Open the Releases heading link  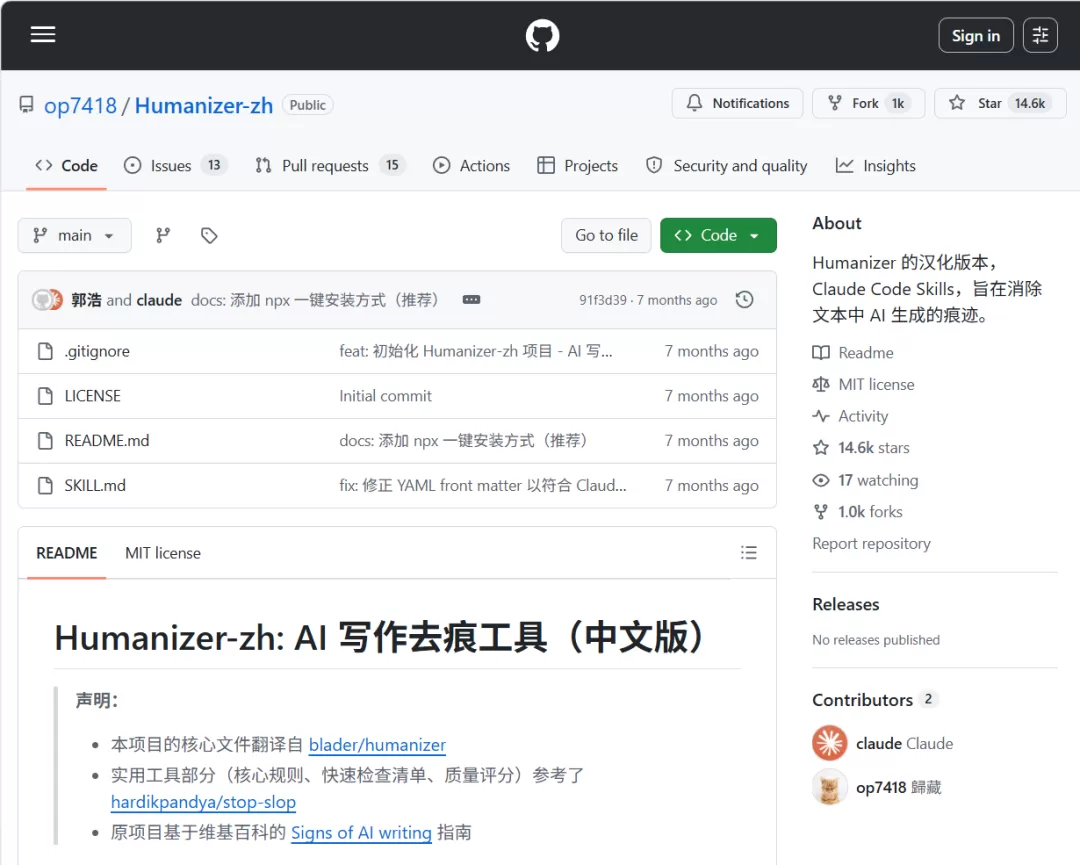(x=846, y=604)
